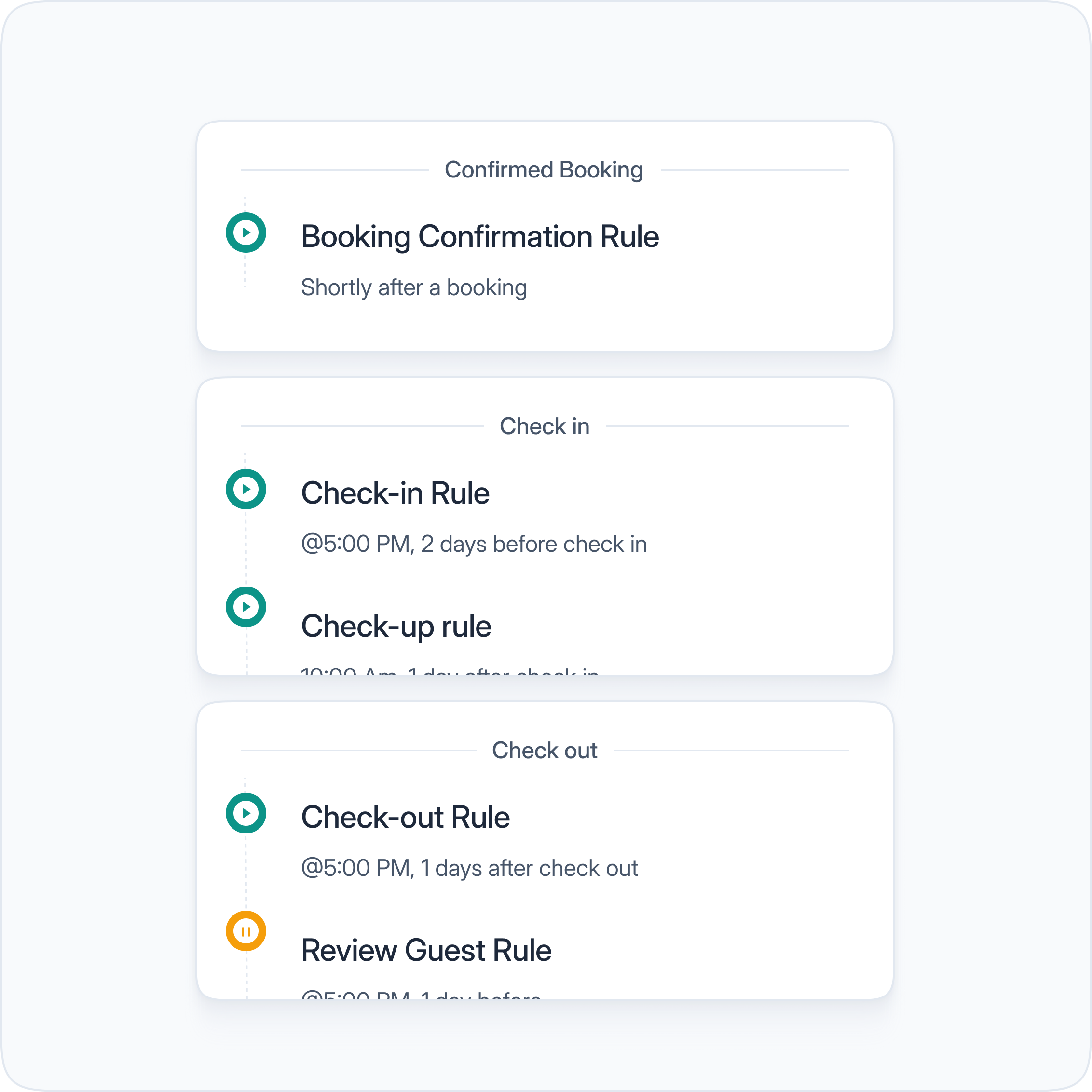The image size is (1092, 1092).
Task: Open the Booking Confirmation Rule title
Action: click(479, 236)
